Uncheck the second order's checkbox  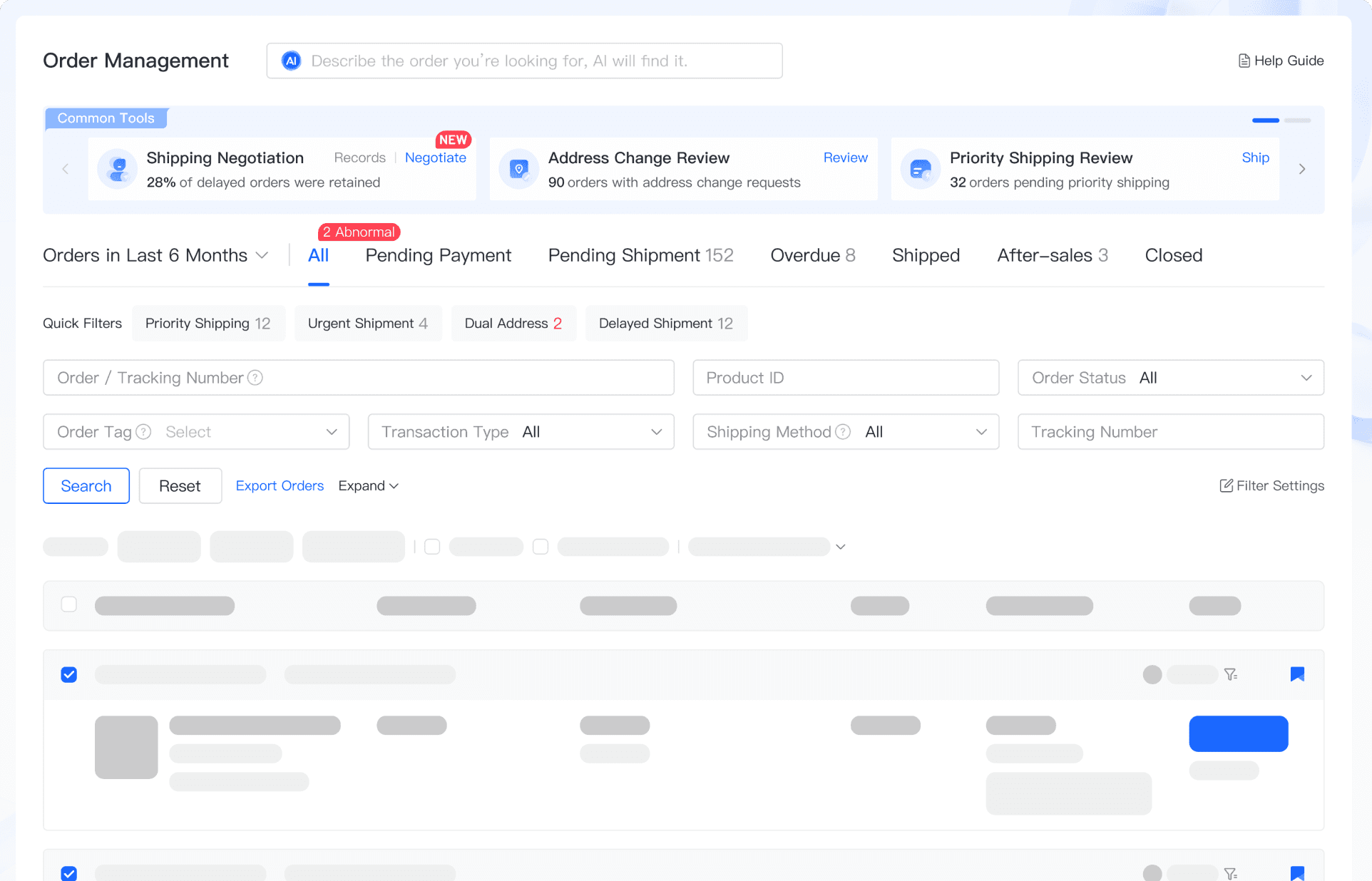click(69, 872)
